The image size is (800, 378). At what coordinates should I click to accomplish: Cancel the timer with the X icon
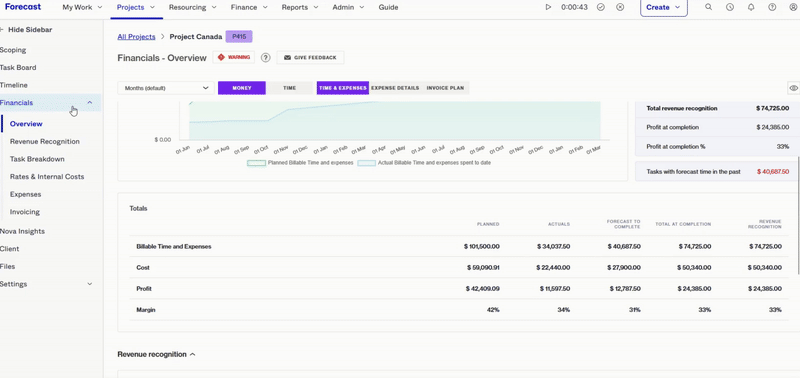[x=620, y=7]
